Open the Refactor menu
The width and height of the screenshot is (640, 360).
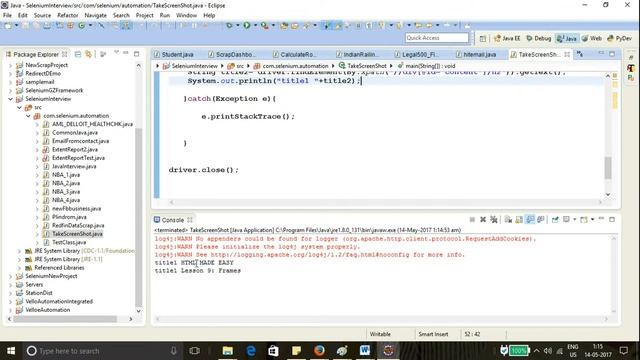tap(67, 15)
